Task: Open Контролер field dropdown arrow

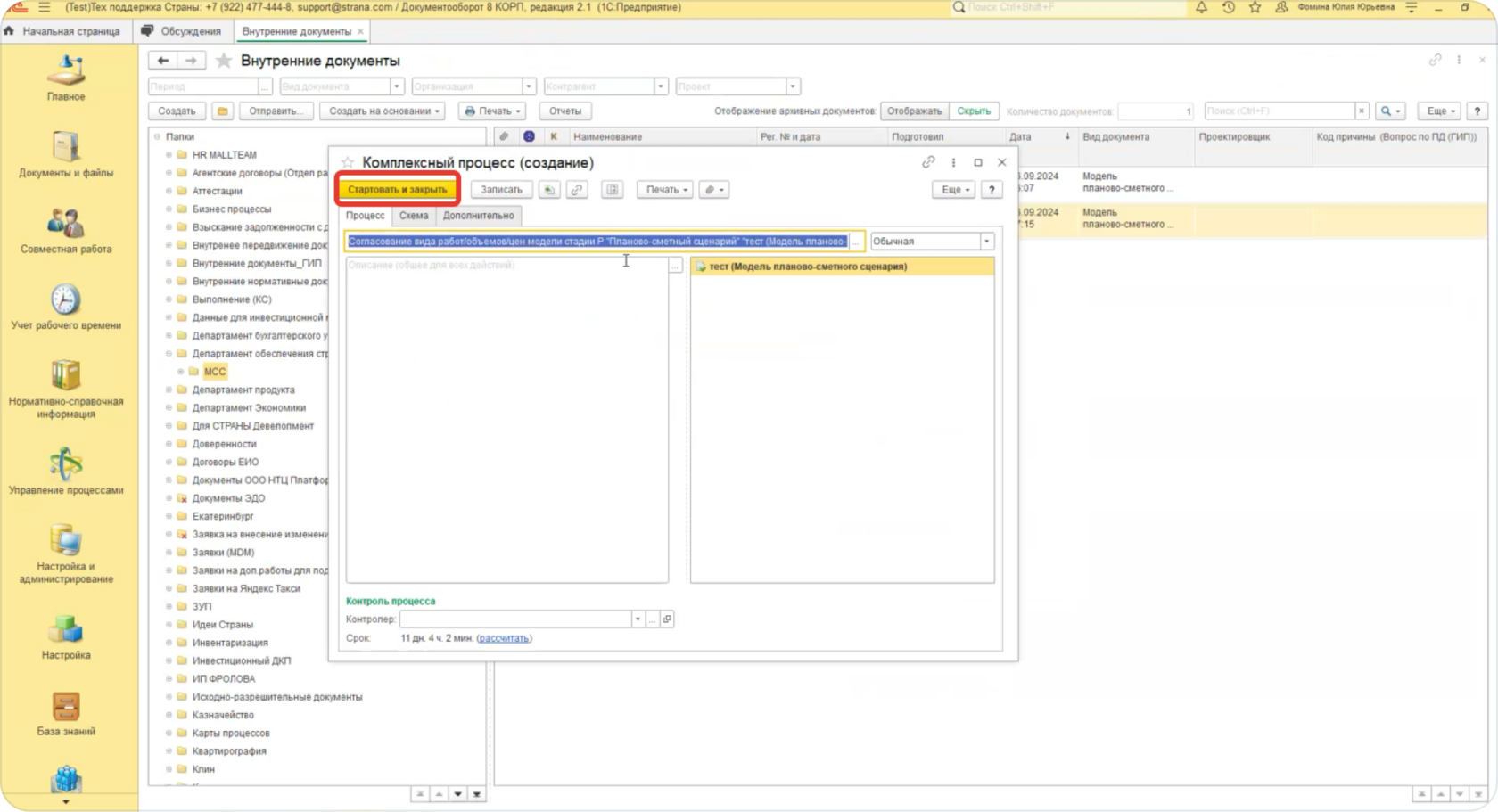Action: pyautogui.click(x=638, y=619)
